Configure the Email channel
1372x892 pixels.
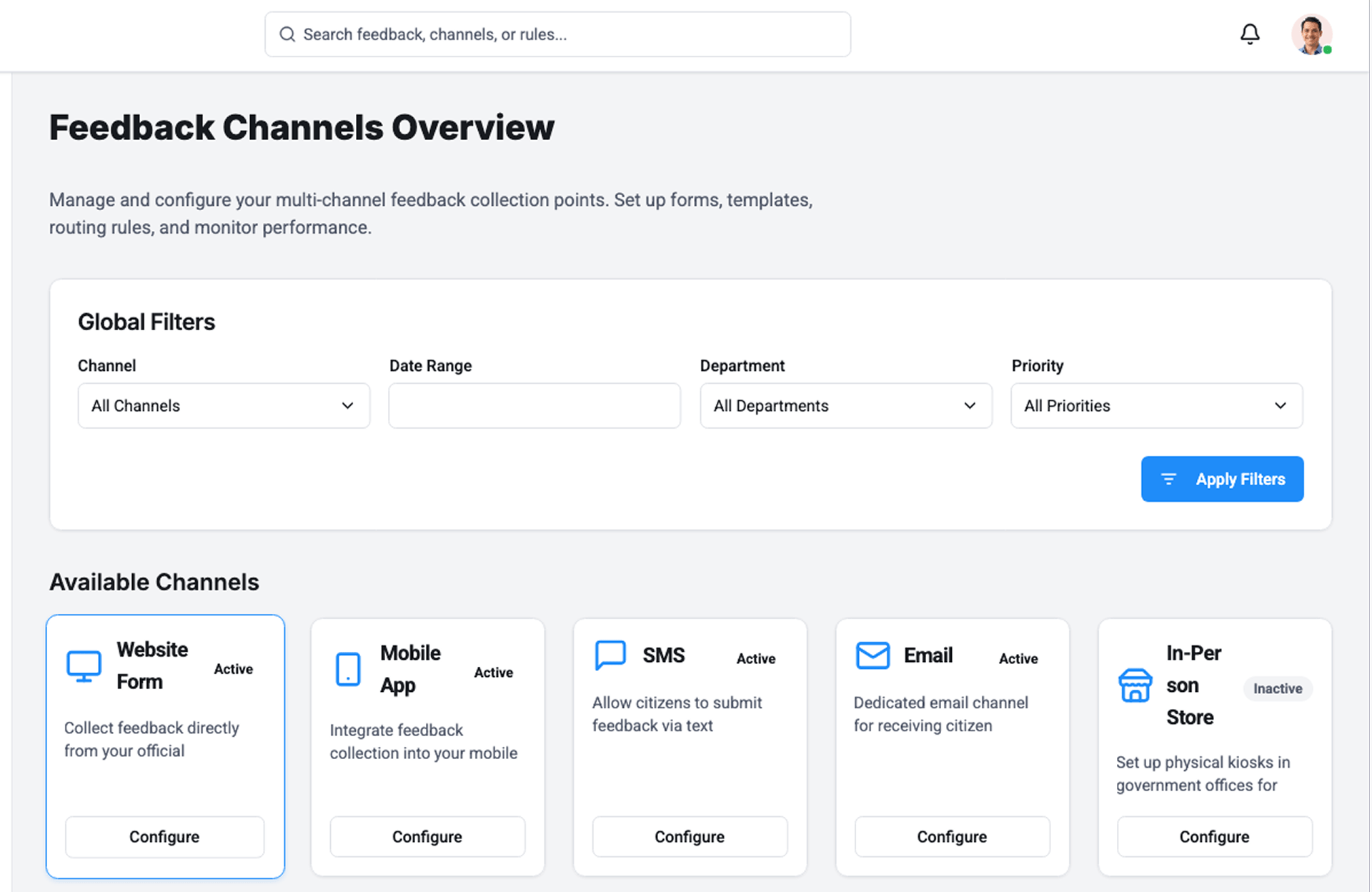952,836
